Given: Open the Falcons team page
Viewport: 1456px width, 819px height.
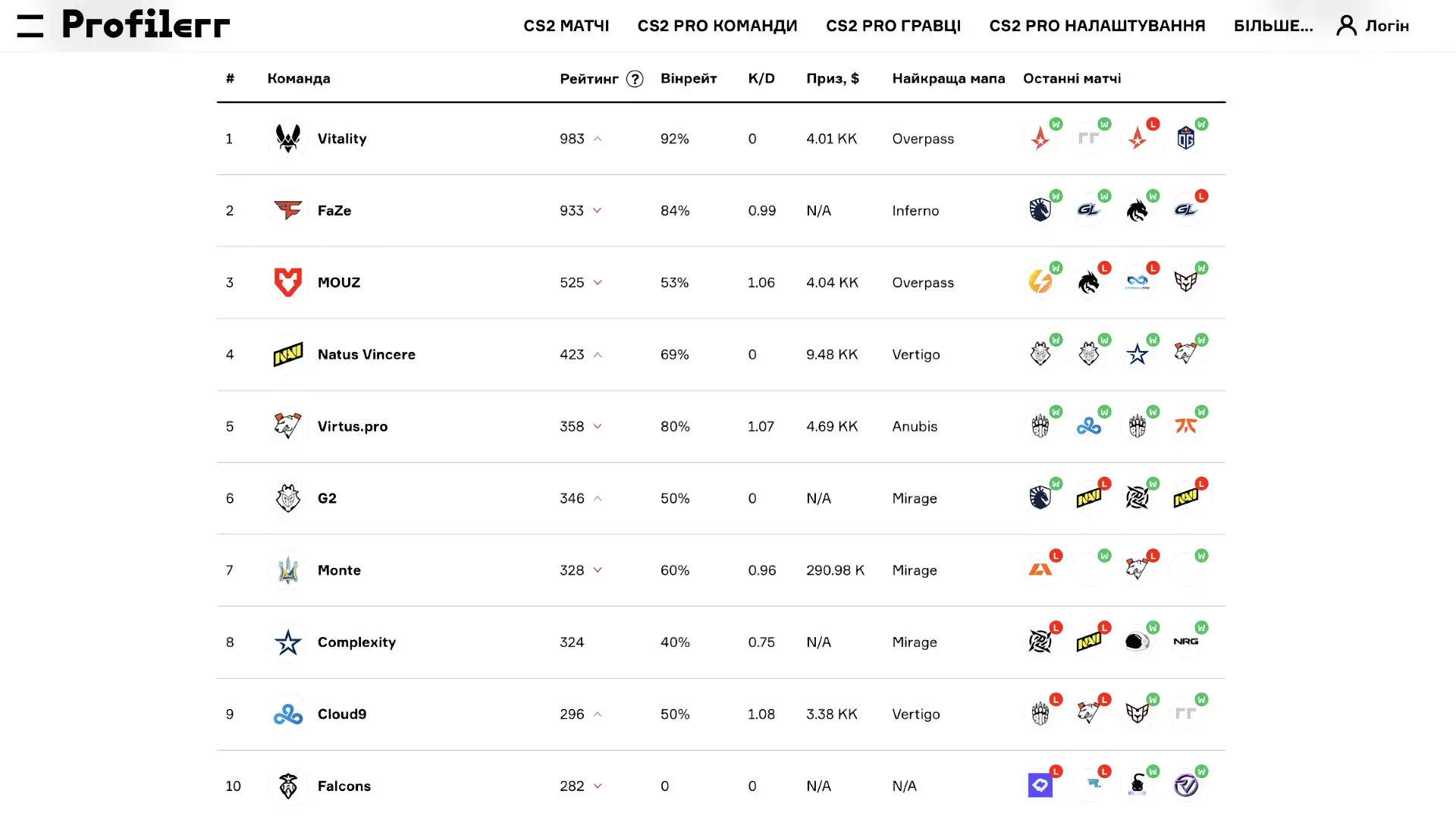Looking at the screenshot, I should pos(344,786).
